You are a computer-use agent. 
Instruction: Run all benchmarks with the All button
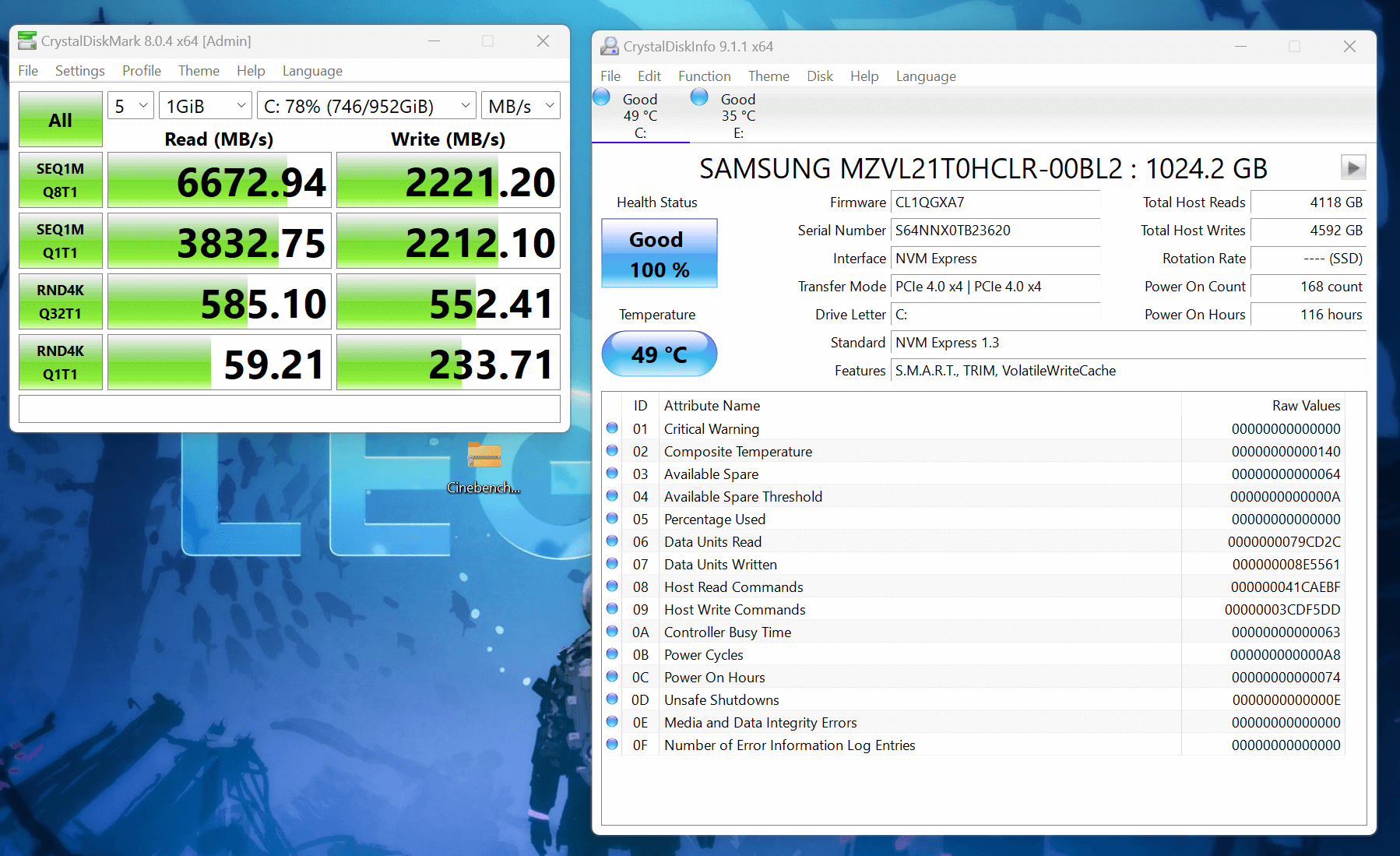[x=61, y=120]
